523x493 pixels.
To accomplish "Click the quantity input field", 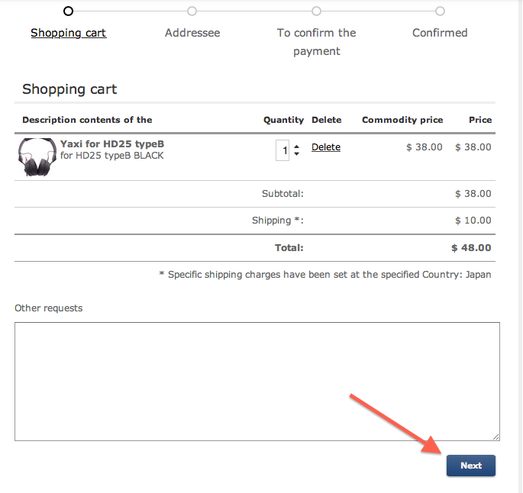I will click(x=282, y=150).
